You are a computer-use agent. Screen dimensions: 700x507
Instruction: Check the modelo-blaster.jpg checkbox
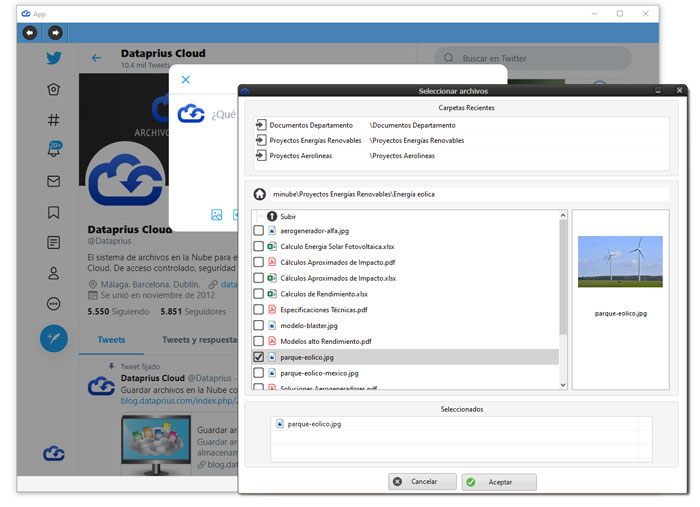(258, 325)
